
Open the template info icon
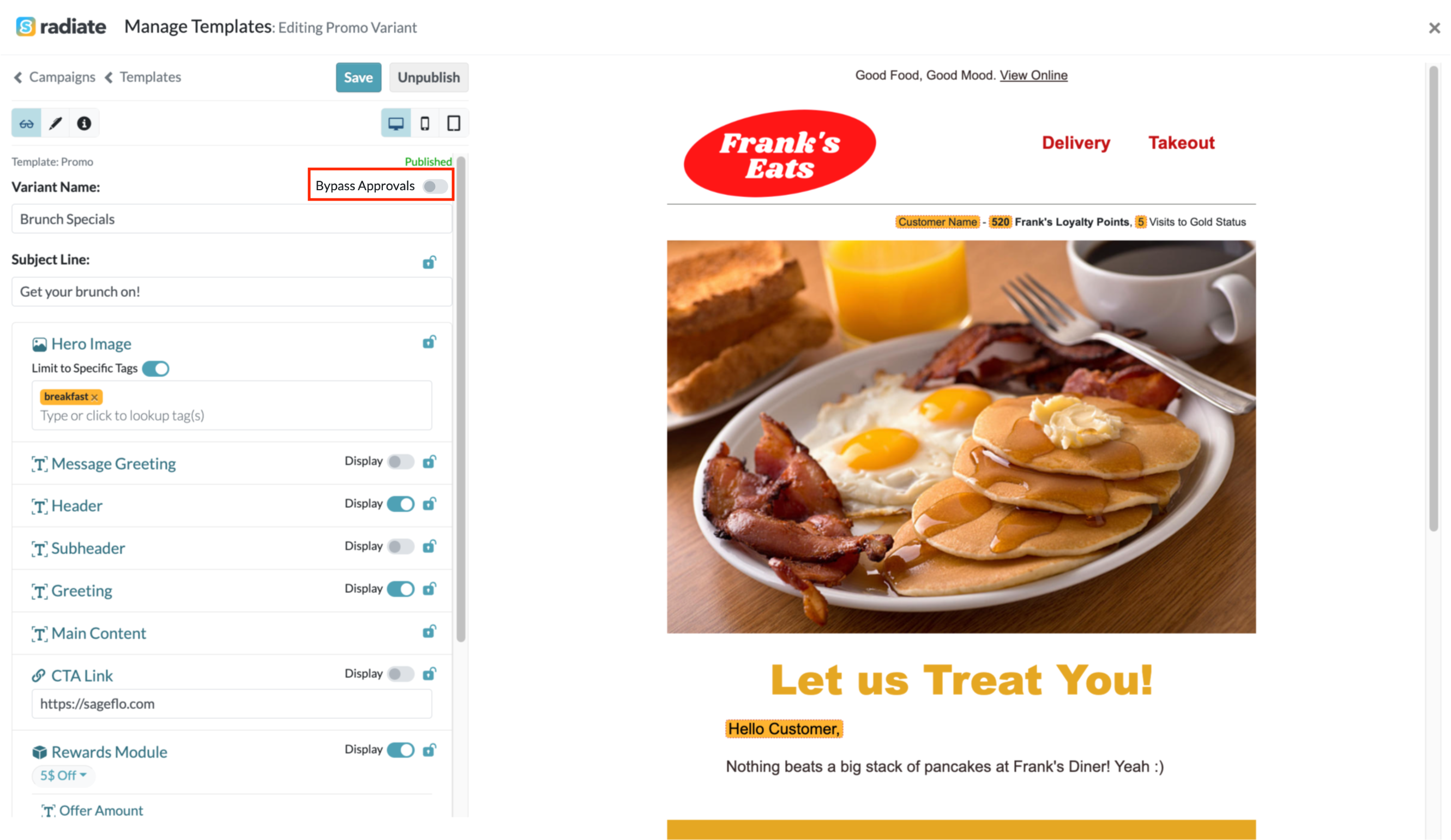tap(84, 123)
